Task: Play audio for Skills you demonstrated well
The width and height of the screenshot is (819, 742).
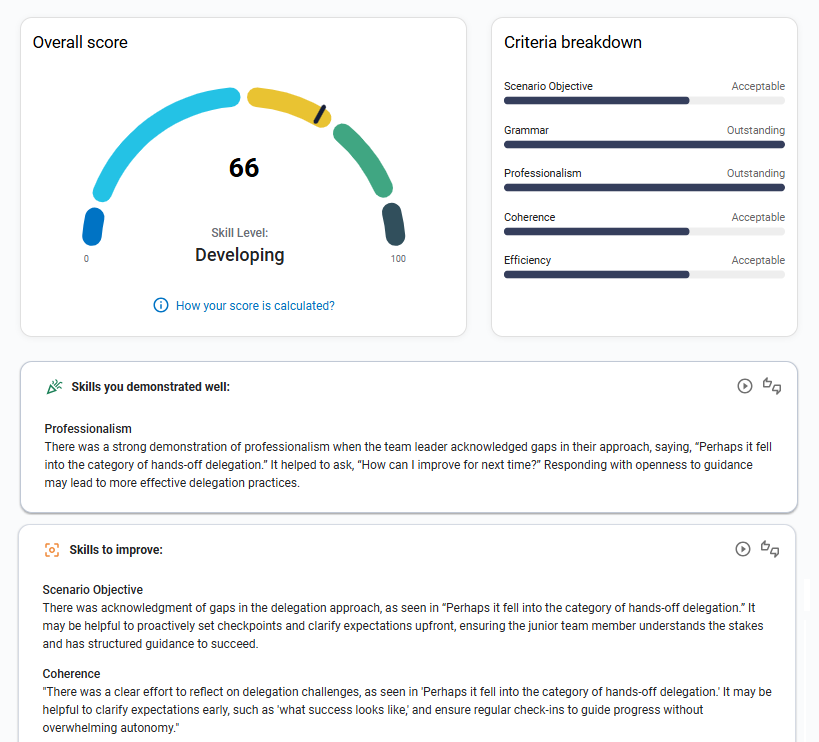Action: pos(744,386)
